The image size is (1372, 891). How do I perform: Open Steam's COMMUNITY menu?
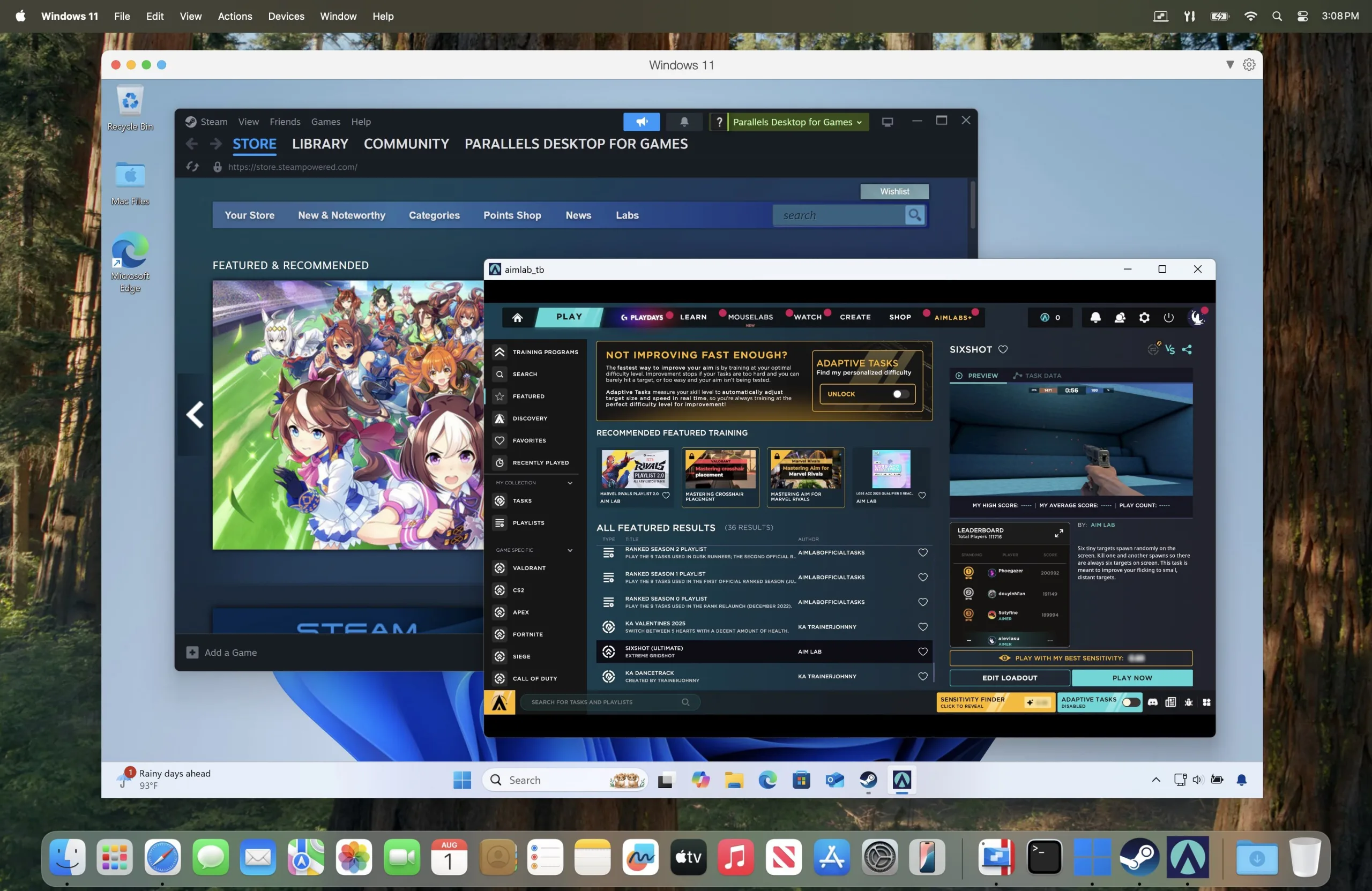406,144
